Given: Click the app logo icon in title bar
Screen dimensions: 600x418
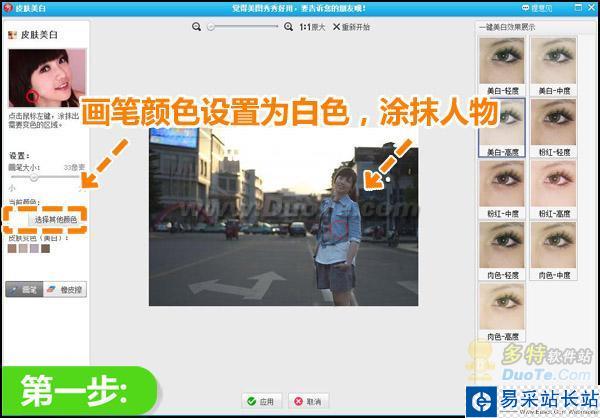Looking at the screenshot, I should pyautogui.click(x=8, y=8).
